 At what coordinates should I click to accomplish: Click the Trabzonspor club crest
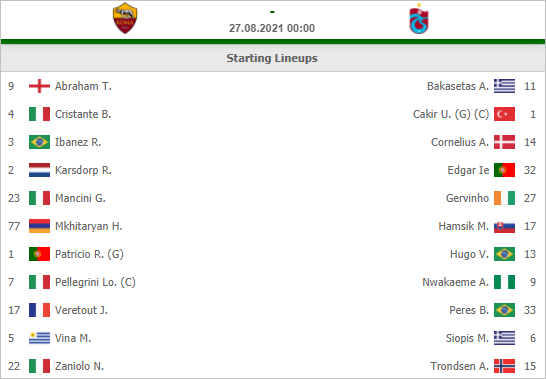coord(419,18)
